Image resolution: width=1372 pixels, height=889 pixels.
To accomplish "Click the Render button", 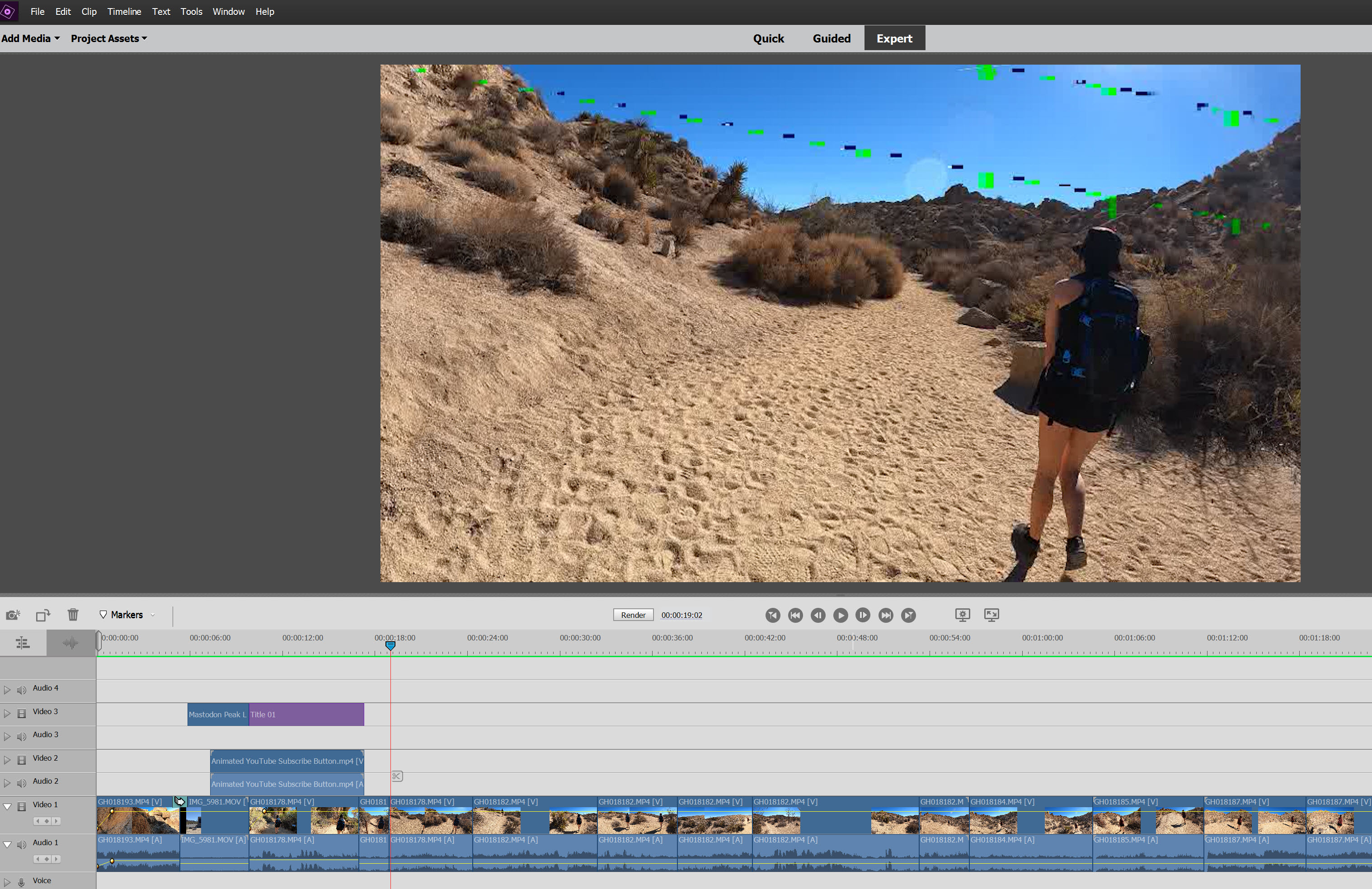I will pyautogui.click(x=632, y=615).
